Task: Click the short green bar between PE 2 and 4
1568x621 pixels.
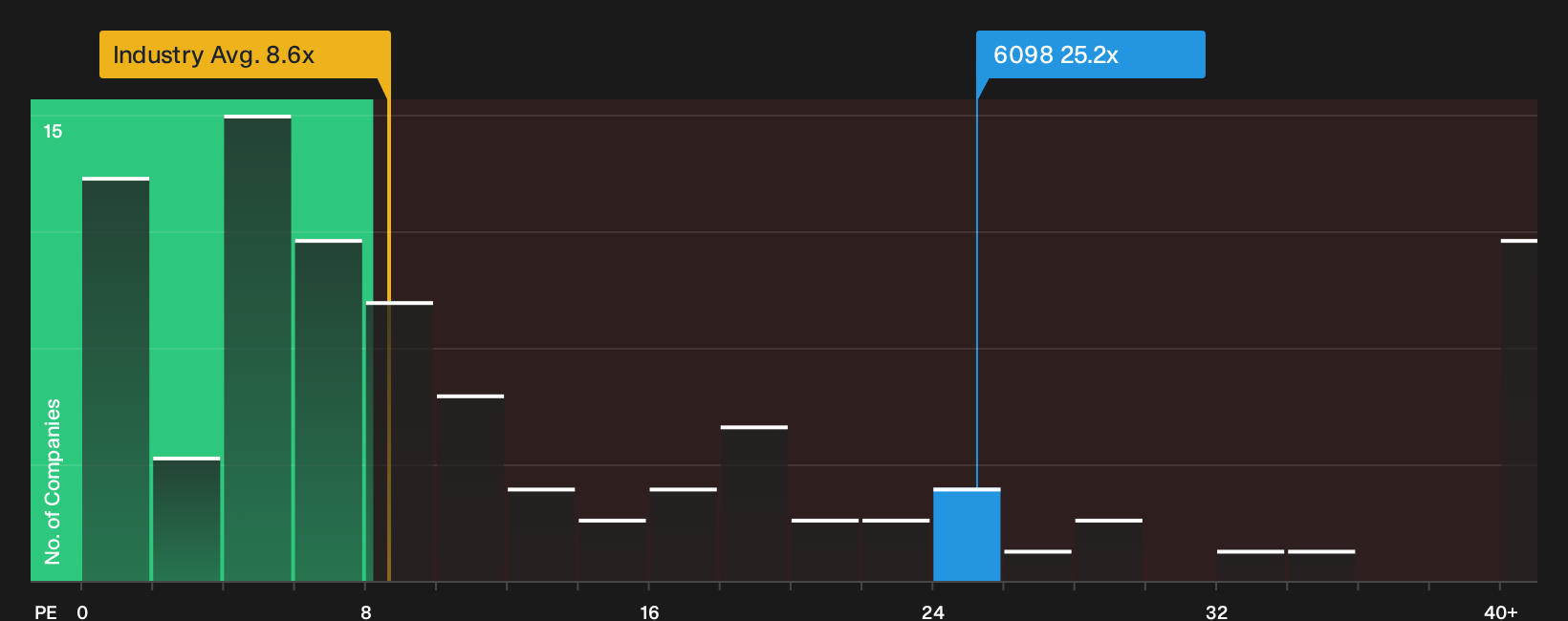Action: coord(186,519)
